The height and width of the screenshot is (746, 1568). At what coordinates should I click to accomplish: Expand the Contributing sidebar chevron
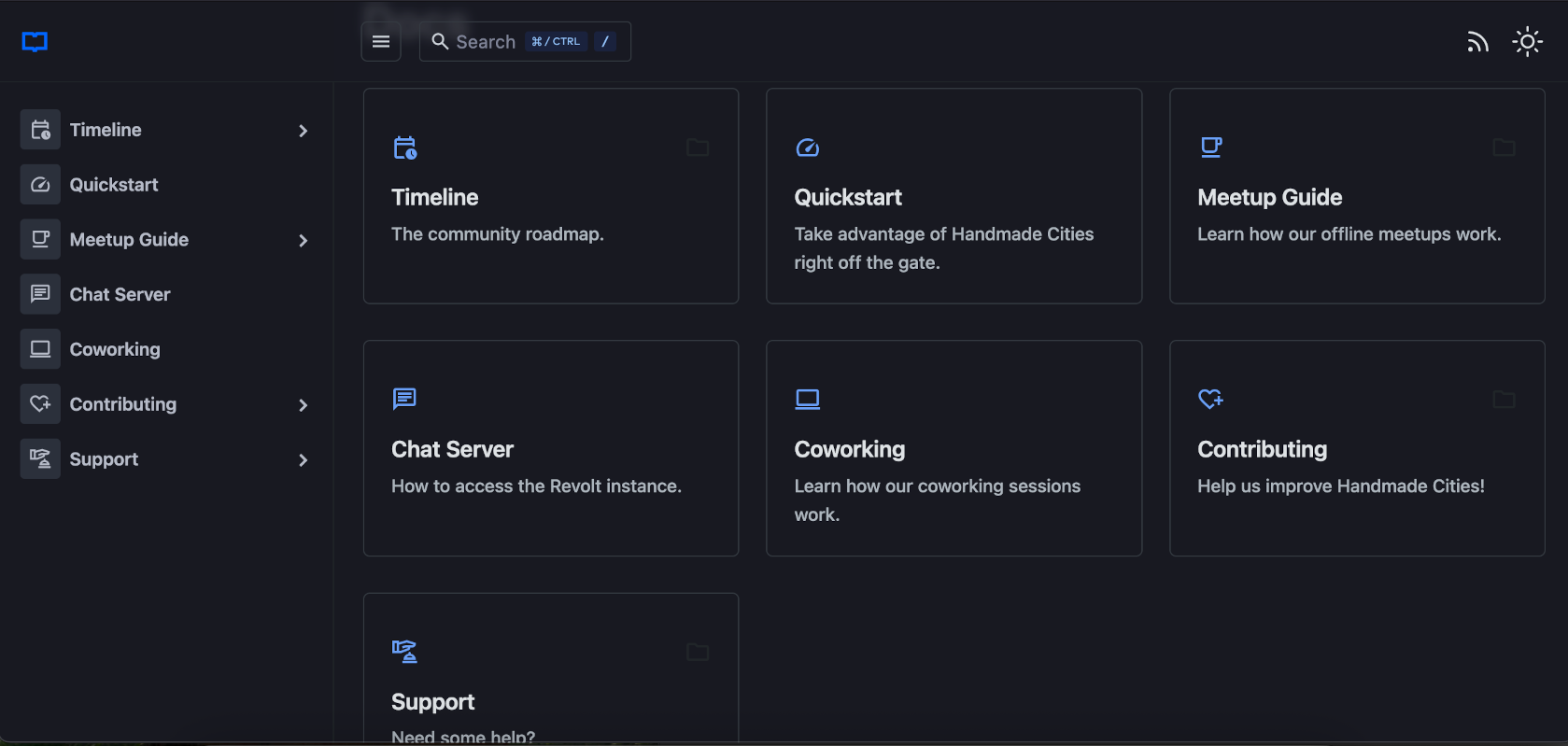(303, 405)
